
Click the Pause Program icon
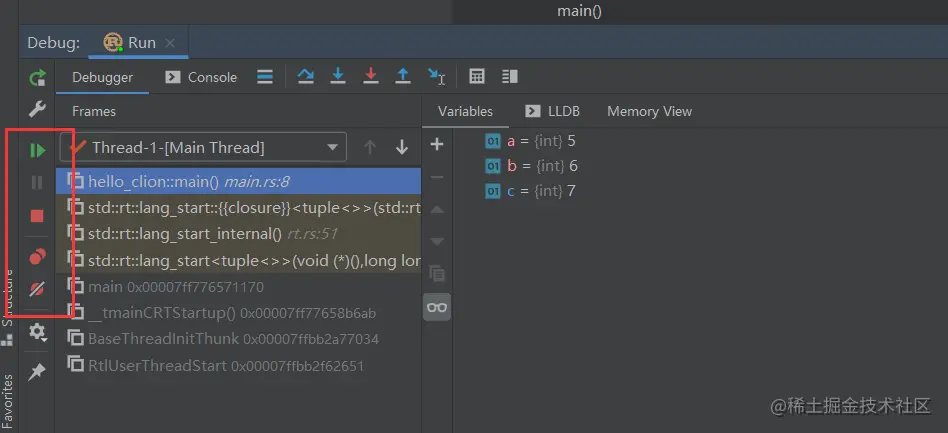37,183
